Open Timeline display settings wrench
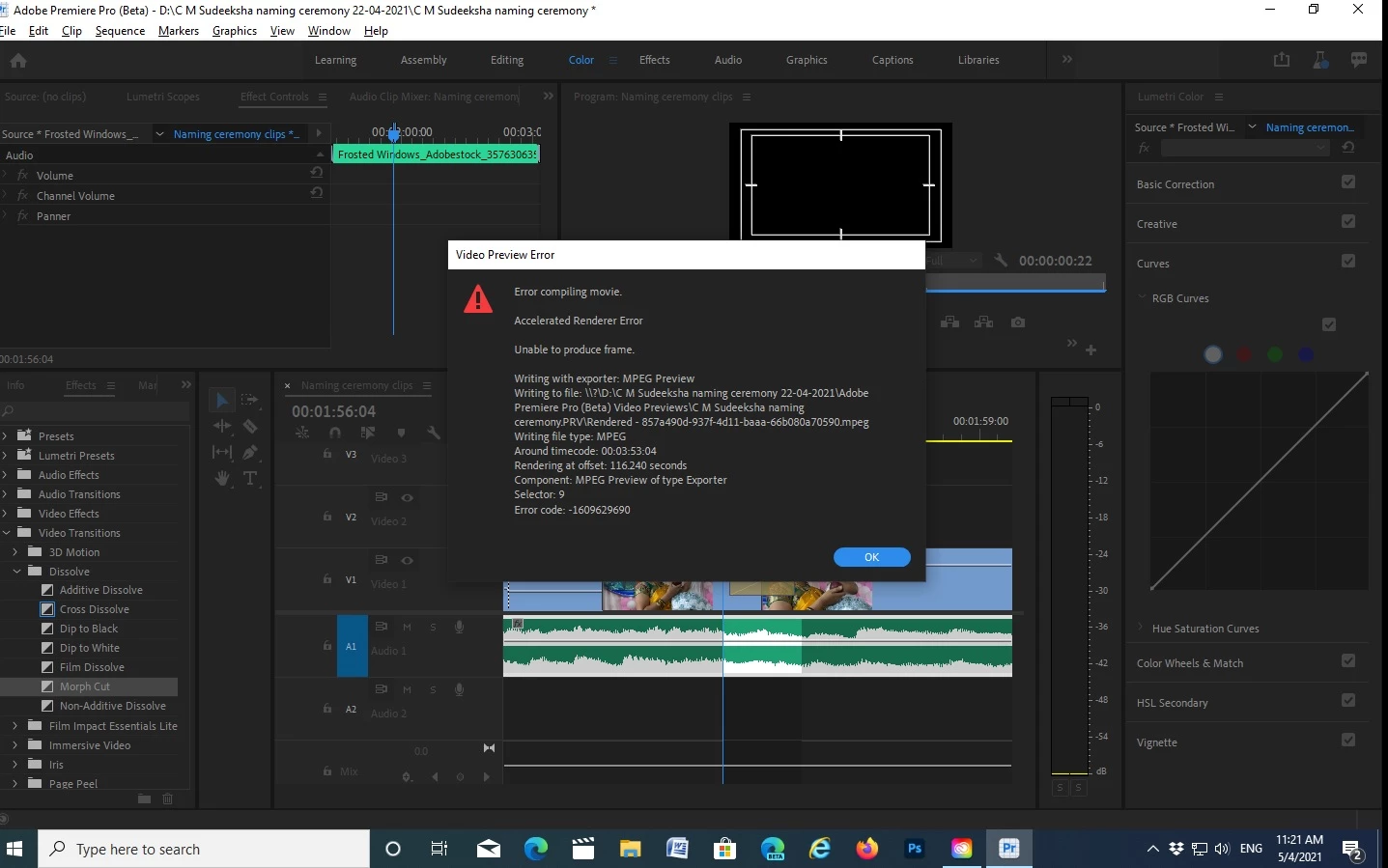This screenshot has width=1388, height=868. point(434,434)
